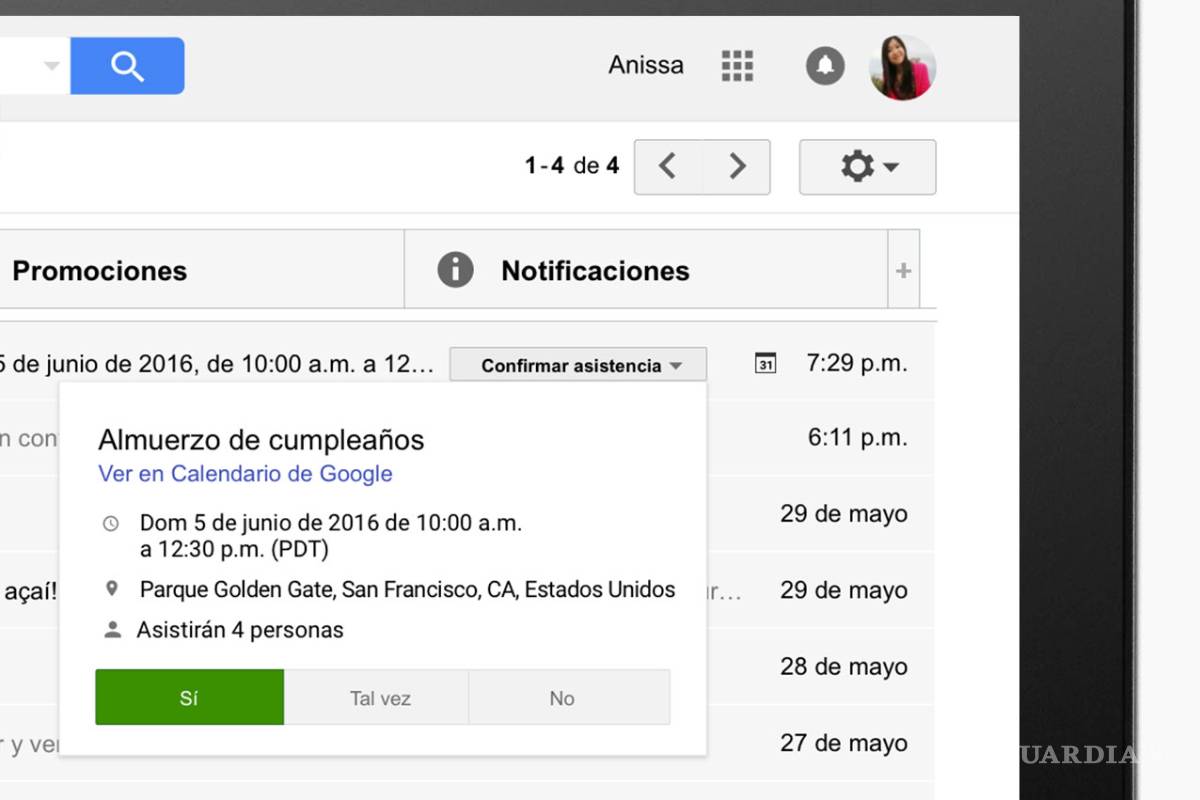Add a new category tab with the plus button

[903, 269]
